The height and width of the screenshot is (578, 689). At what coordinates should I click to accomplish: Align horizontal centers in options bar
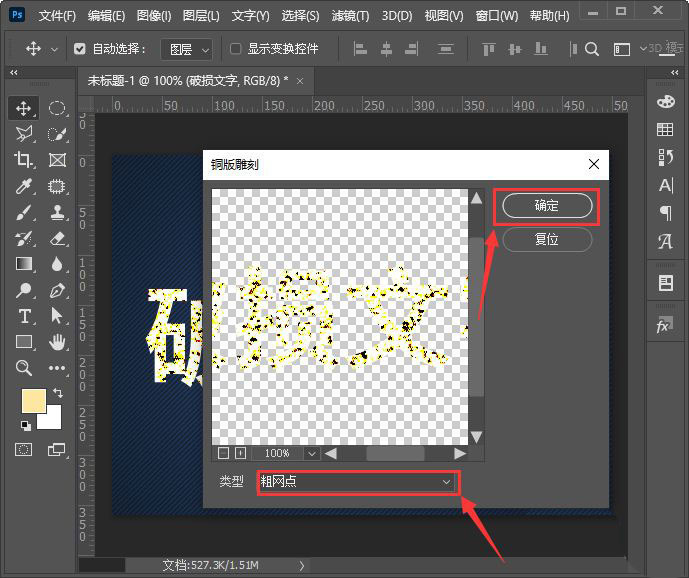(x=386, y=49)
